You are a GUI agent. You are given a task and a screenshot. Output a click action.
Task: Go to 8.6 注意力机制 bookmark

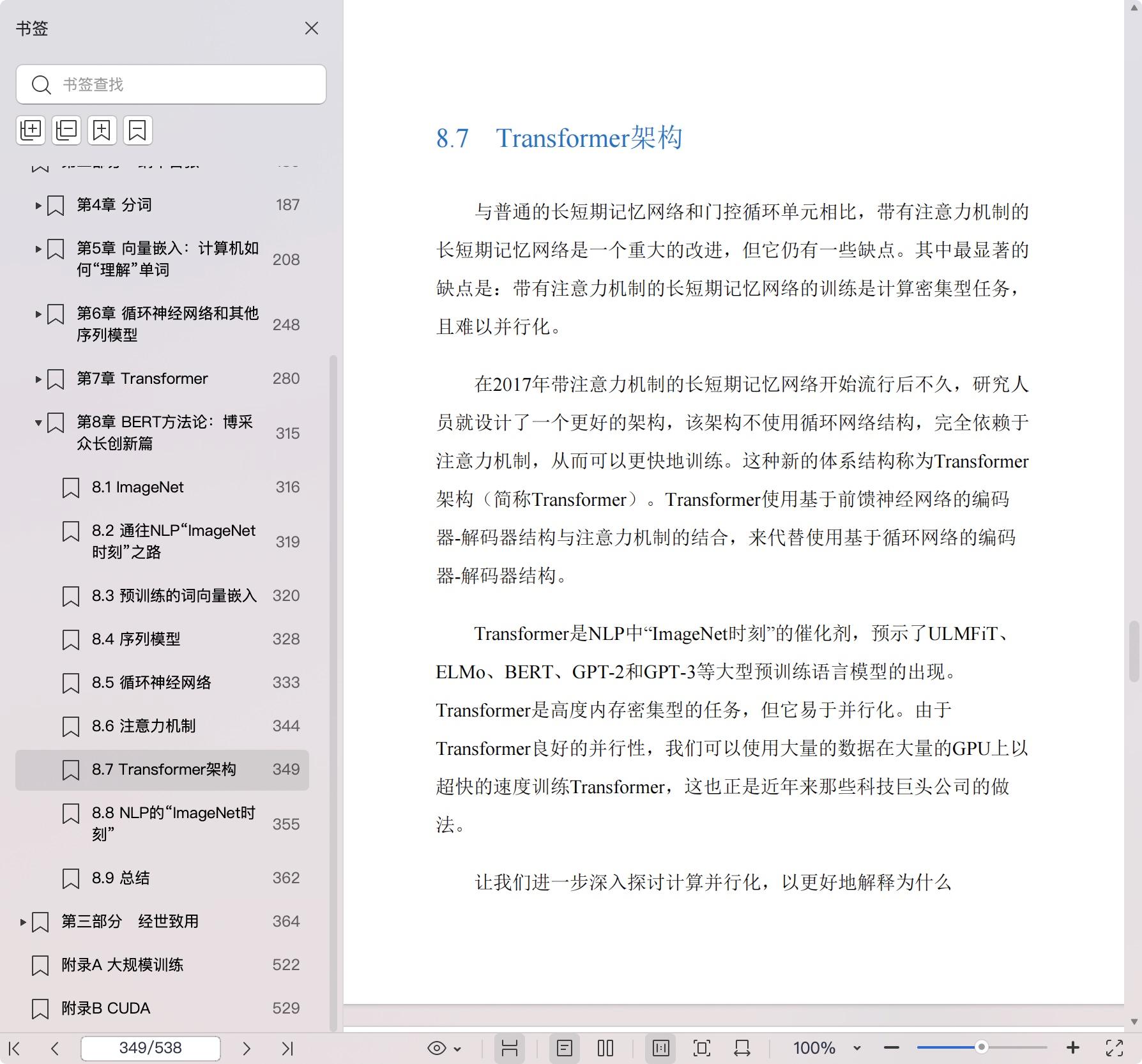pyautogui.click(x=144, y=726)
